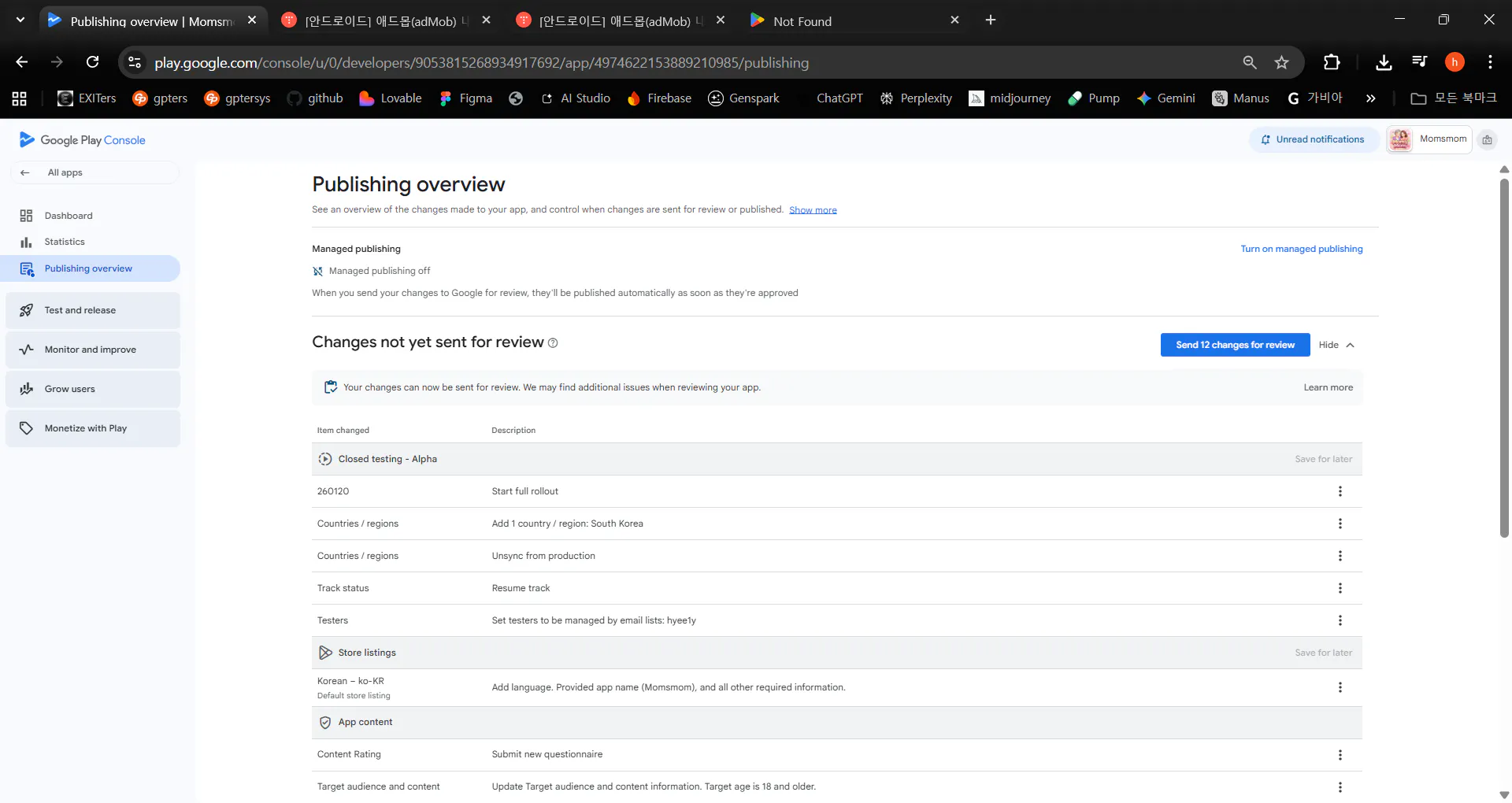Open the Chrome downloads icon
Screen dimensions: 1512x803
pyautogui.click(x=1384, y=62)
